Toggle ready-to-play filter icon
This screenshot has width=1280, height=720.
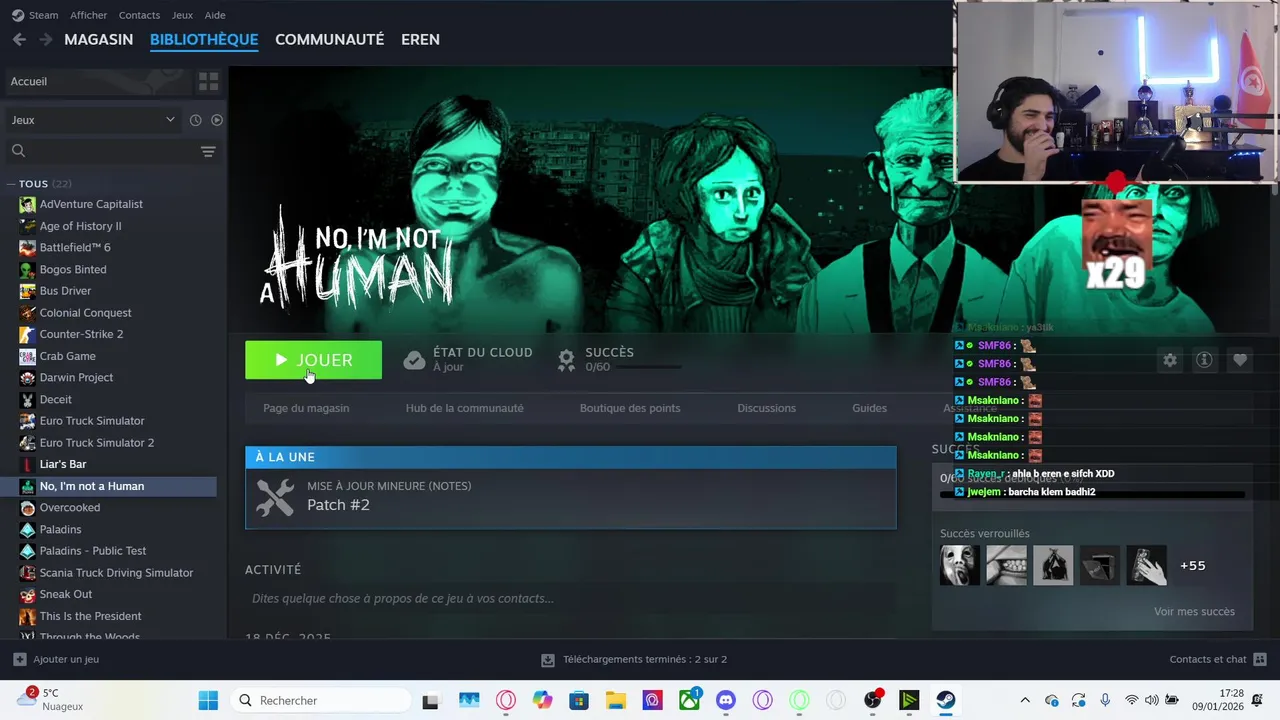point(217,120)
